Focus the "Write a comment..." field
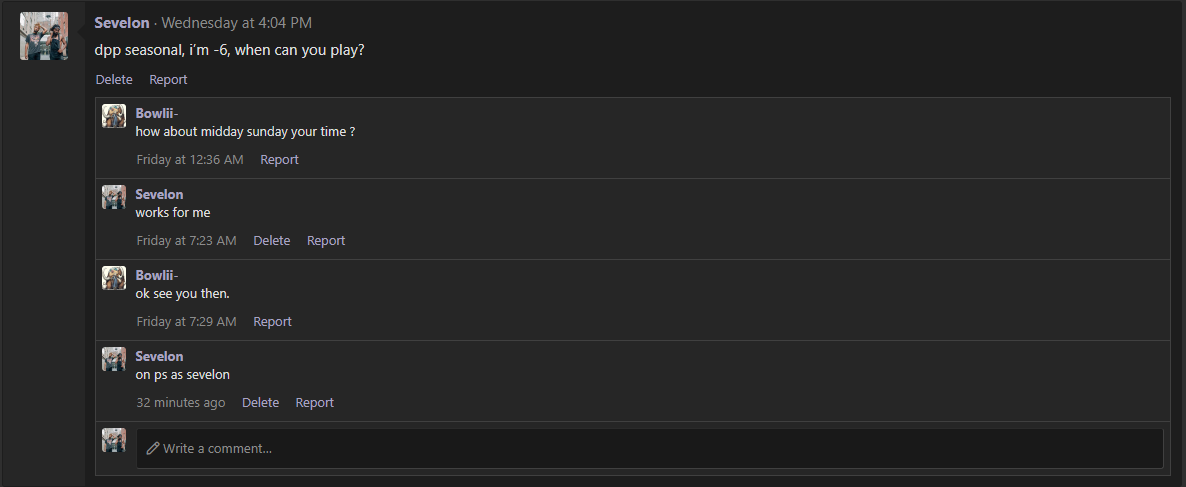Screen dimensions: 1186x487 point(650,448)
